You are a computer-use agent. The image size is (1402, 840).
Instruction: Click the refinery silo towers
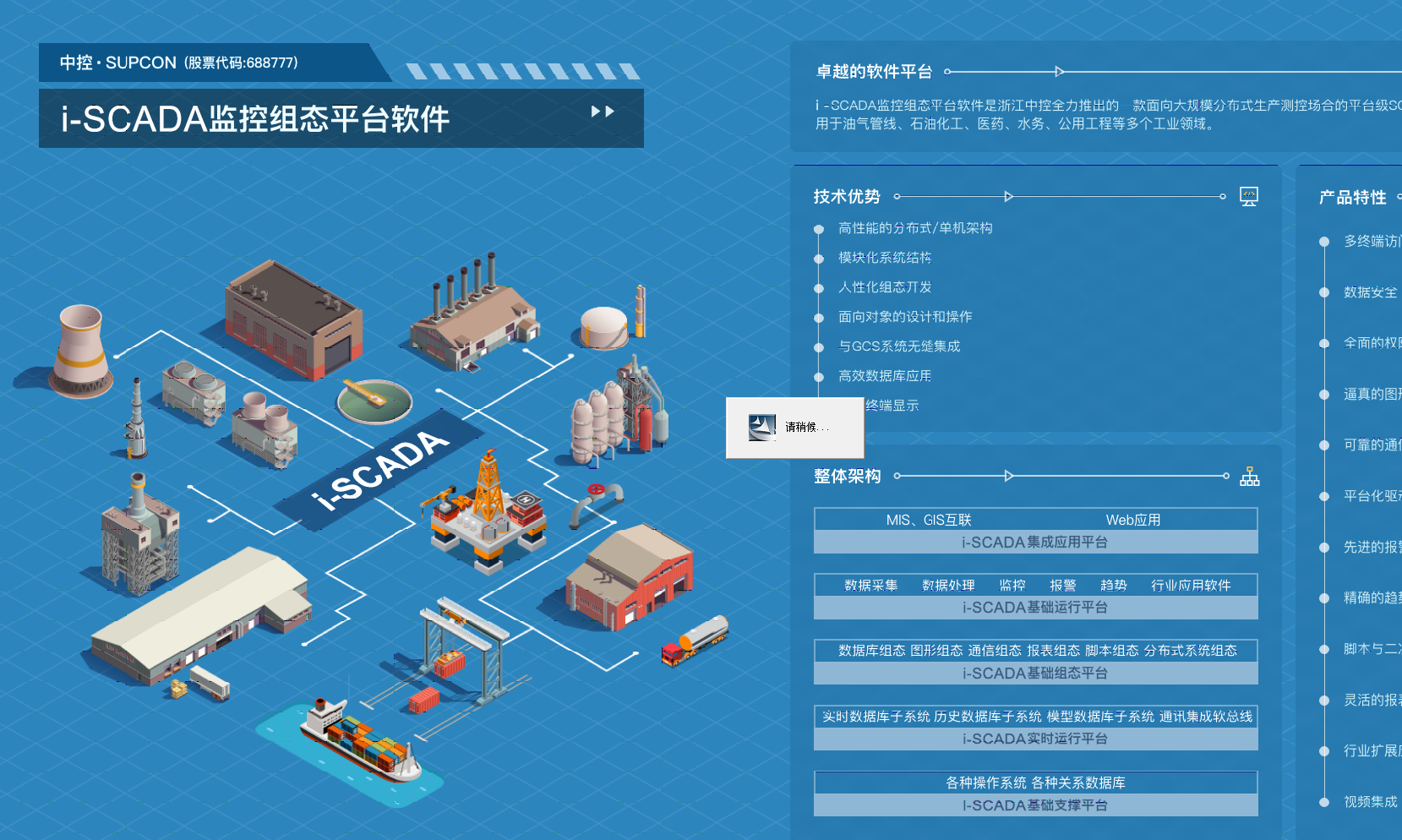point(619,410)
